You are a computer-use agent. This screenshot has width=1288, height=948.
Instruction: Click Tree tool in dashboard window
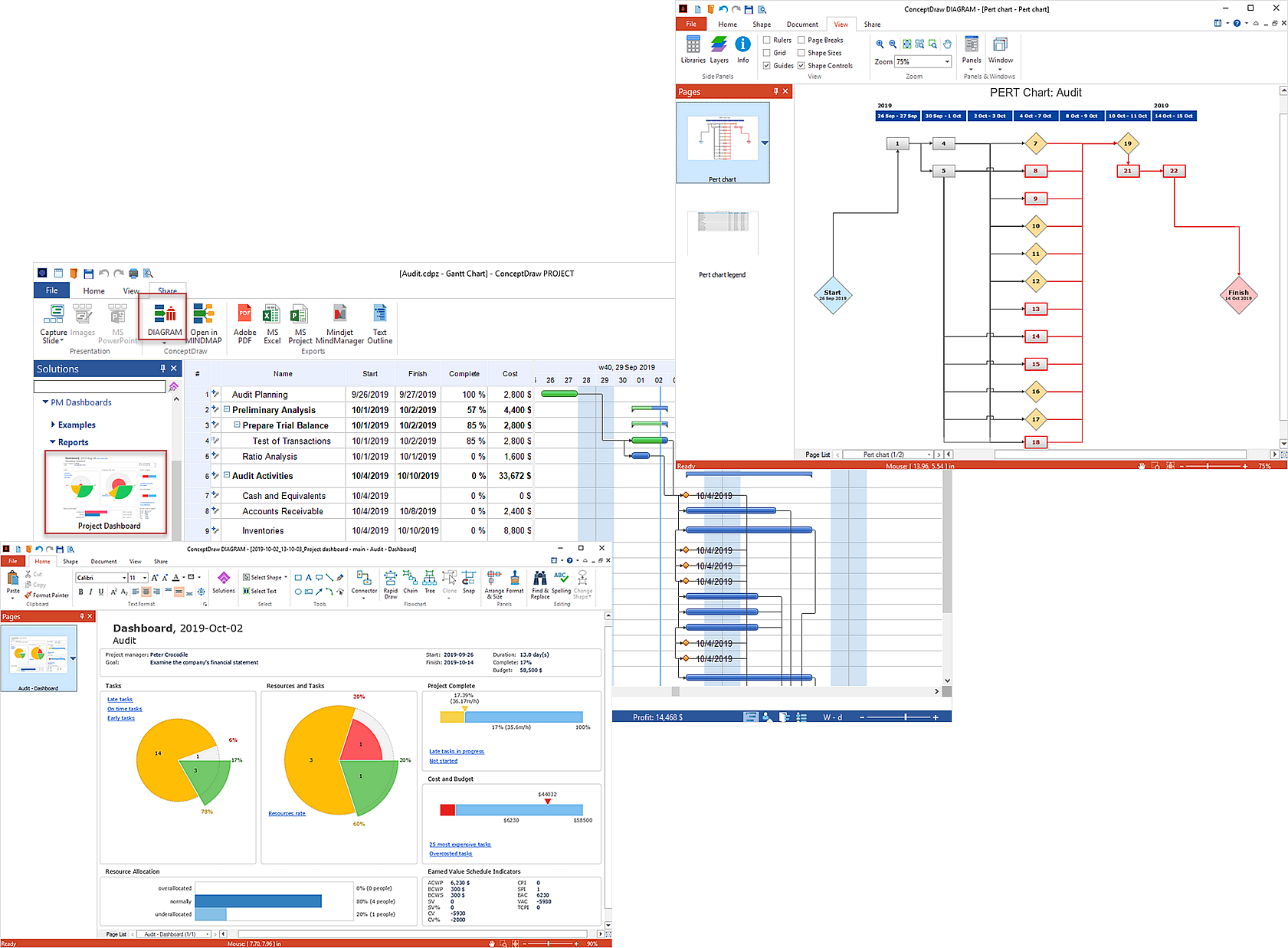click(x=430, y=582)
